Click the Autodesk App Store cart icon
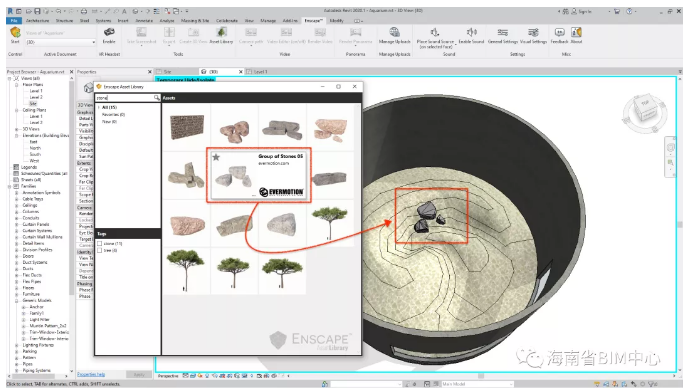 (x=617, y=11)
